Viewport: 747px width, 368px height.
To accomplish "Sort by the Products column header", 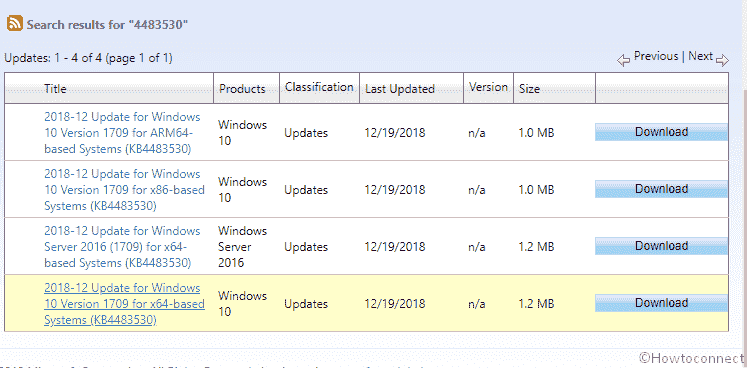I will point(242,89).
